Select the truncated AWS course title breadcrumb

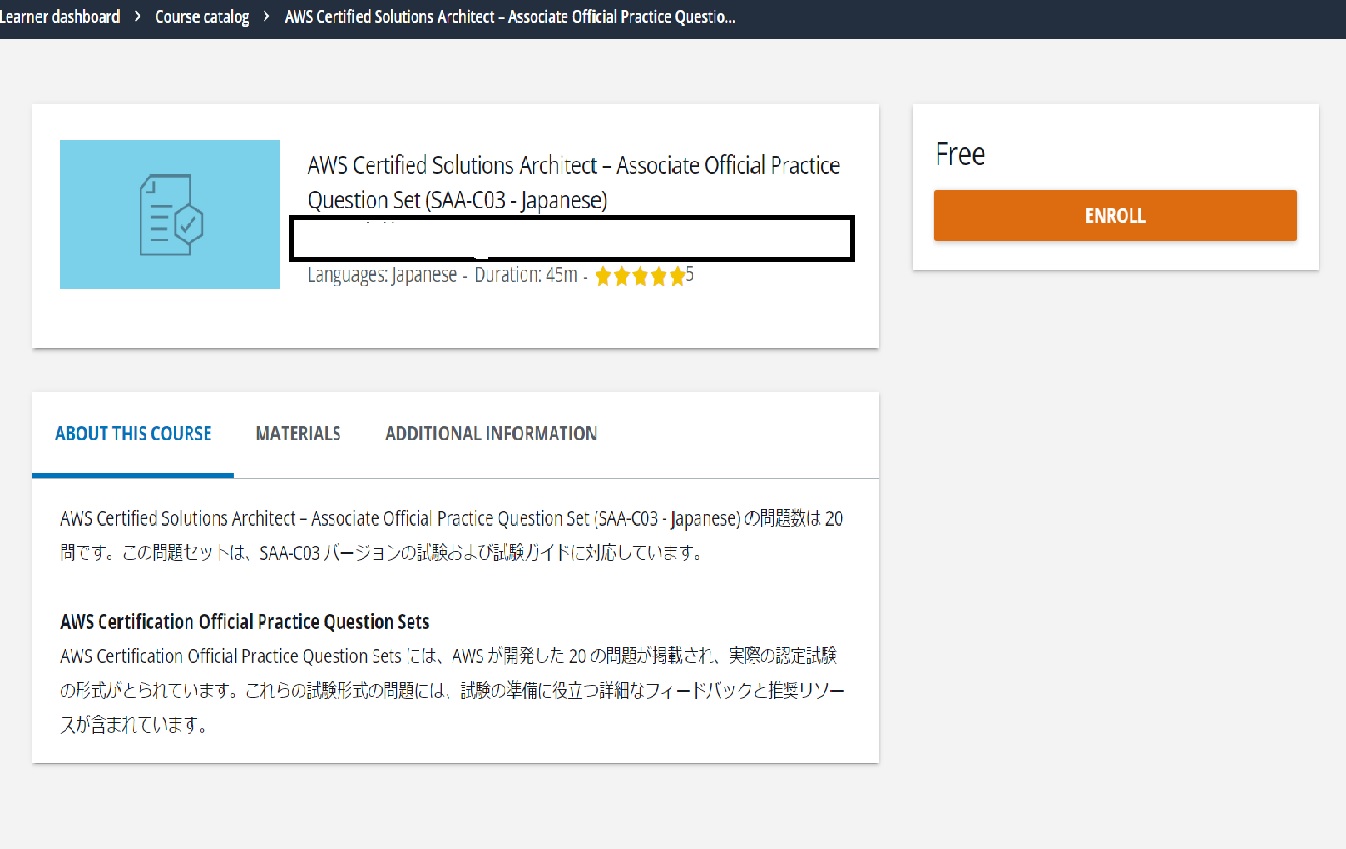510,17
